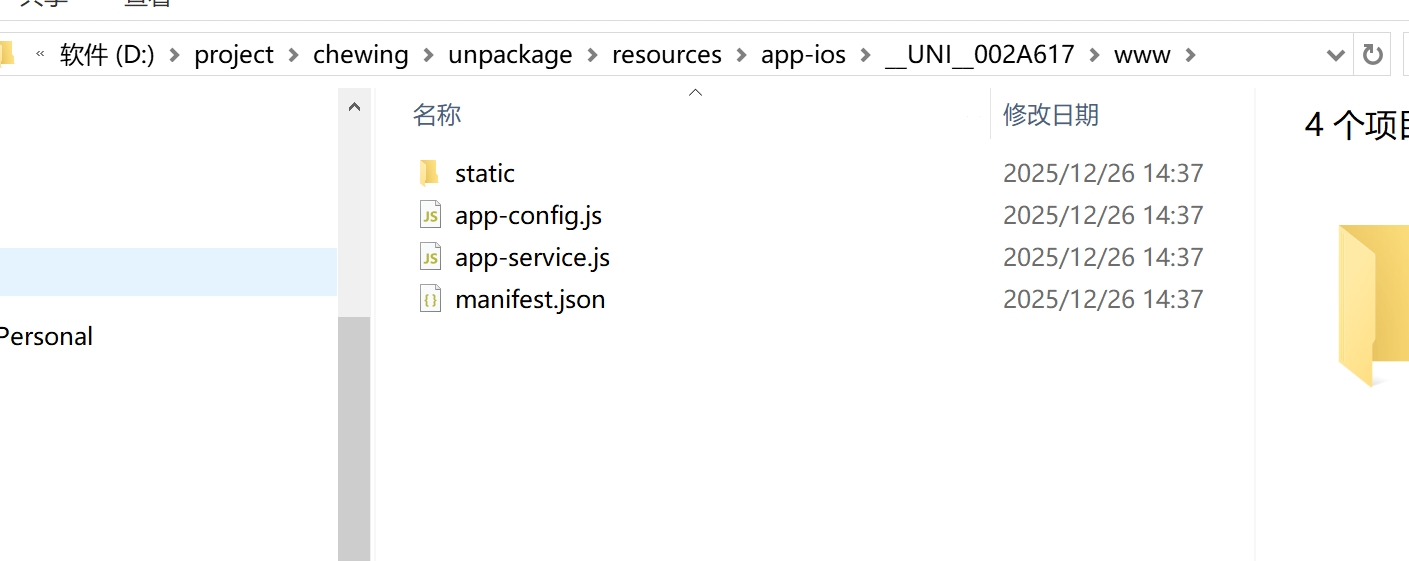Select Personal in the navigation pane

[46, 337]
